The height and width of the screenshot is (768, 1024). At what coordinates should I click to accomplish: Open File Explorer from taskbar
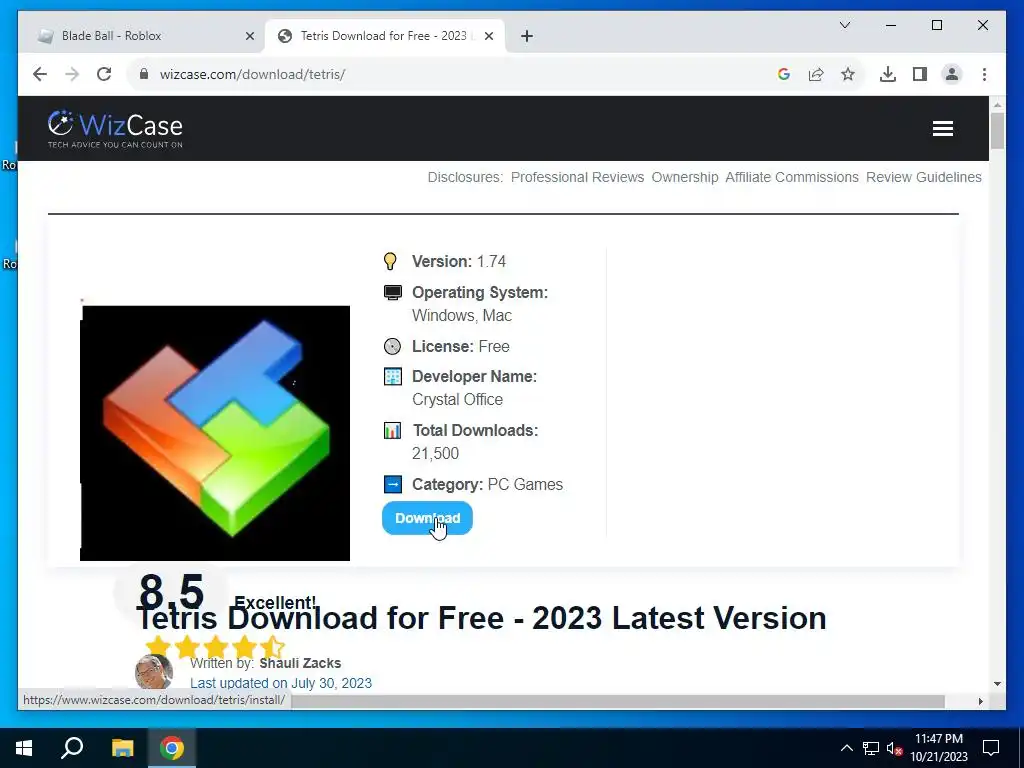122,748
